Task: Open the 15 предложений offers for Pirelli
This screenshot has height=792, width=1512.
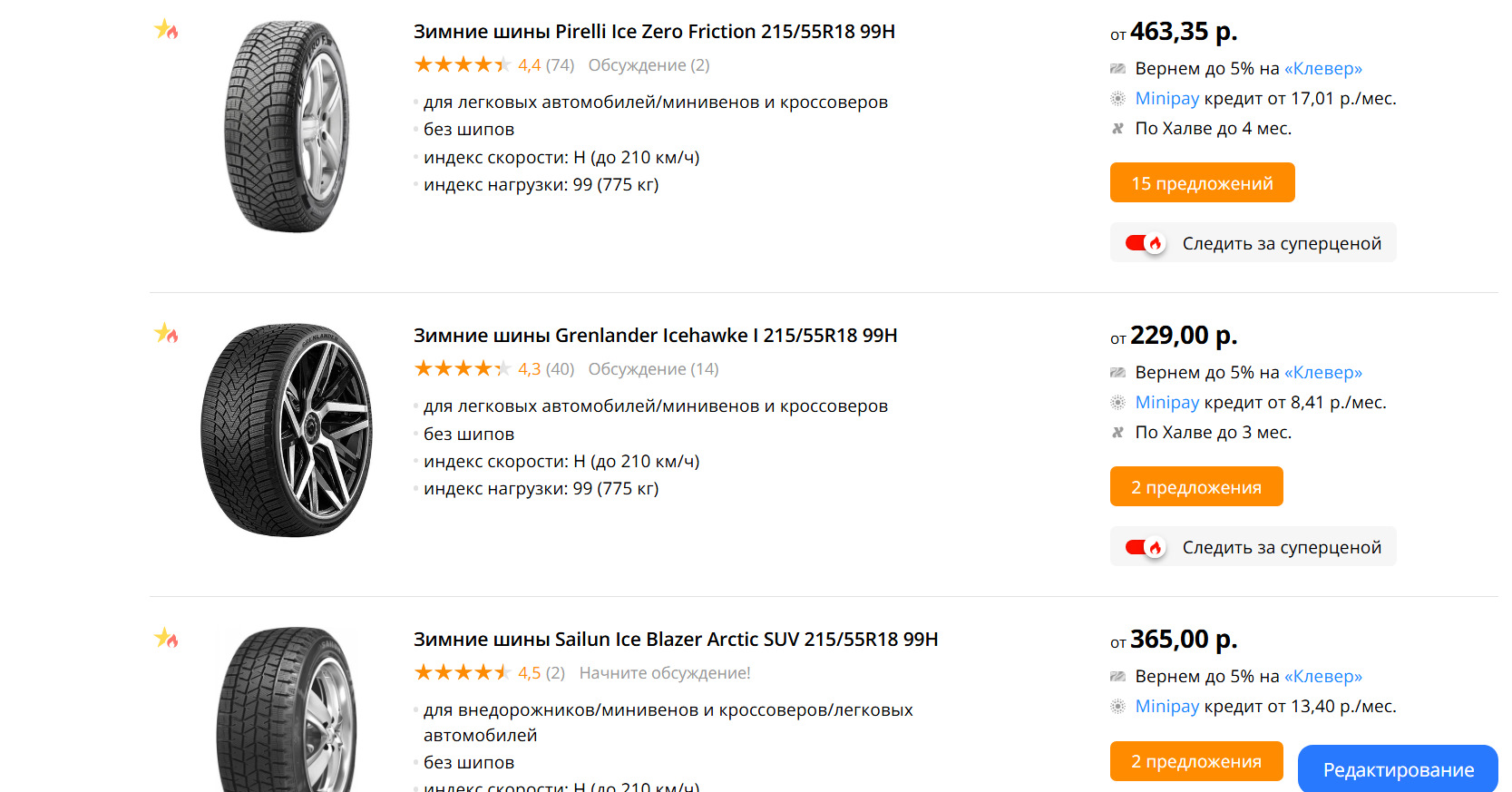Action: tap(1201, 183)
